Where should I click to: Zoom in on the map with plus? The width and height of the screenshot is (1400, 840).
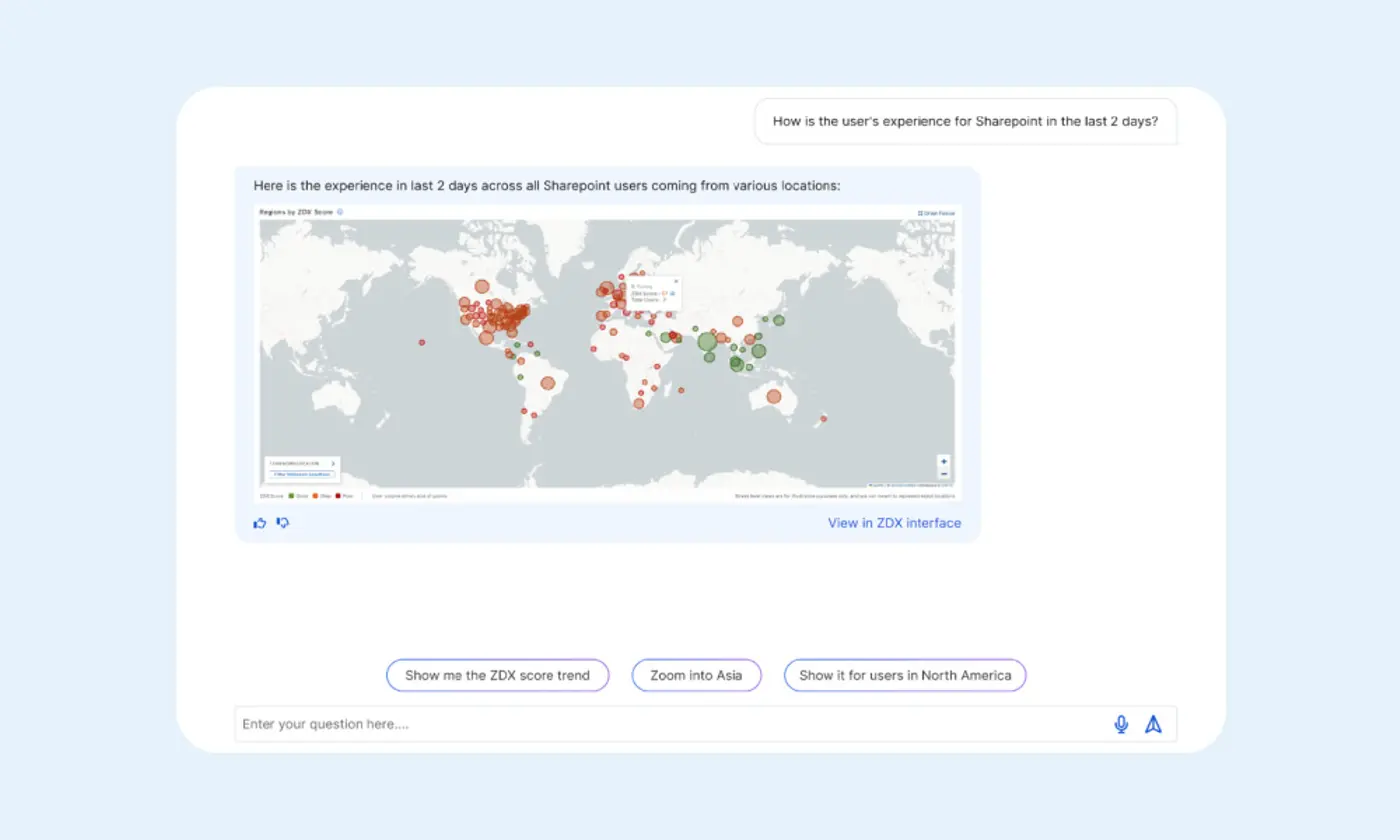943,462
